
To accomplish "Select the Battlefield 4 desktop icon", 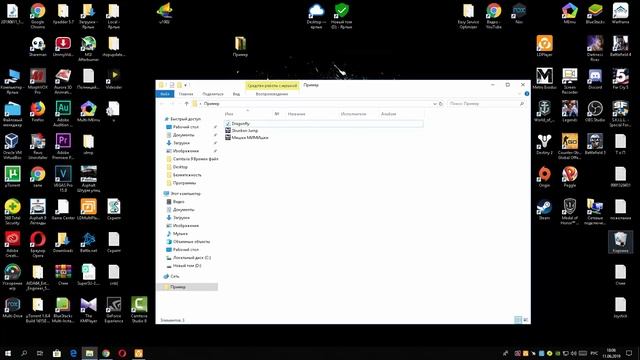I will pyautogui.click(x=620, y=46).
